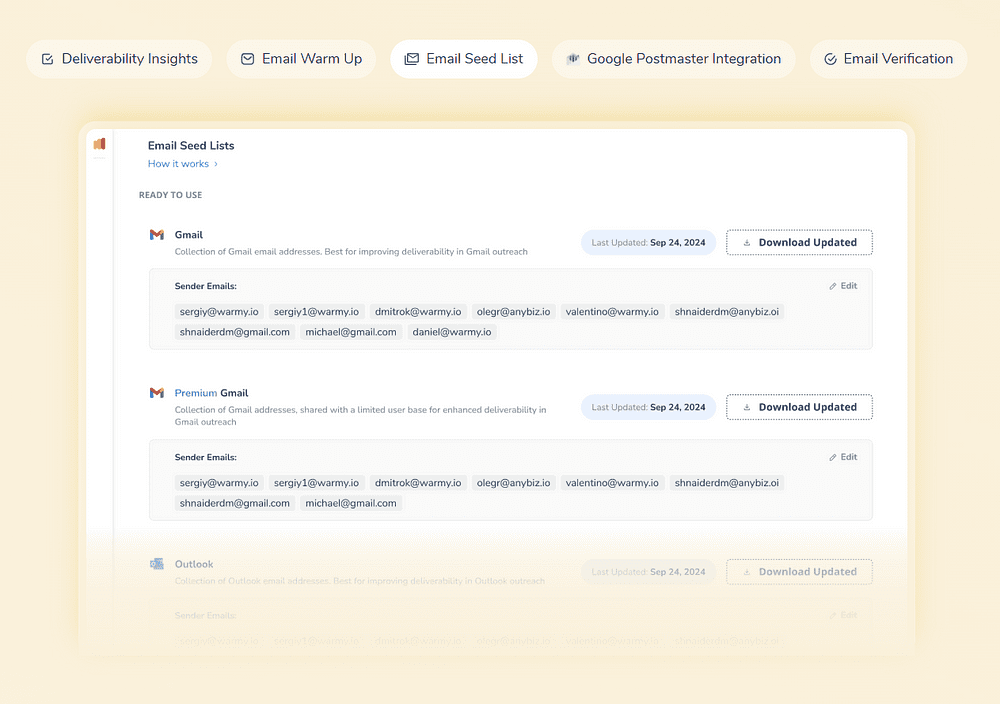Click the Warmy logo in the sidebar
The height and width of the screenshot is (704, 1000).
(99, 144)
